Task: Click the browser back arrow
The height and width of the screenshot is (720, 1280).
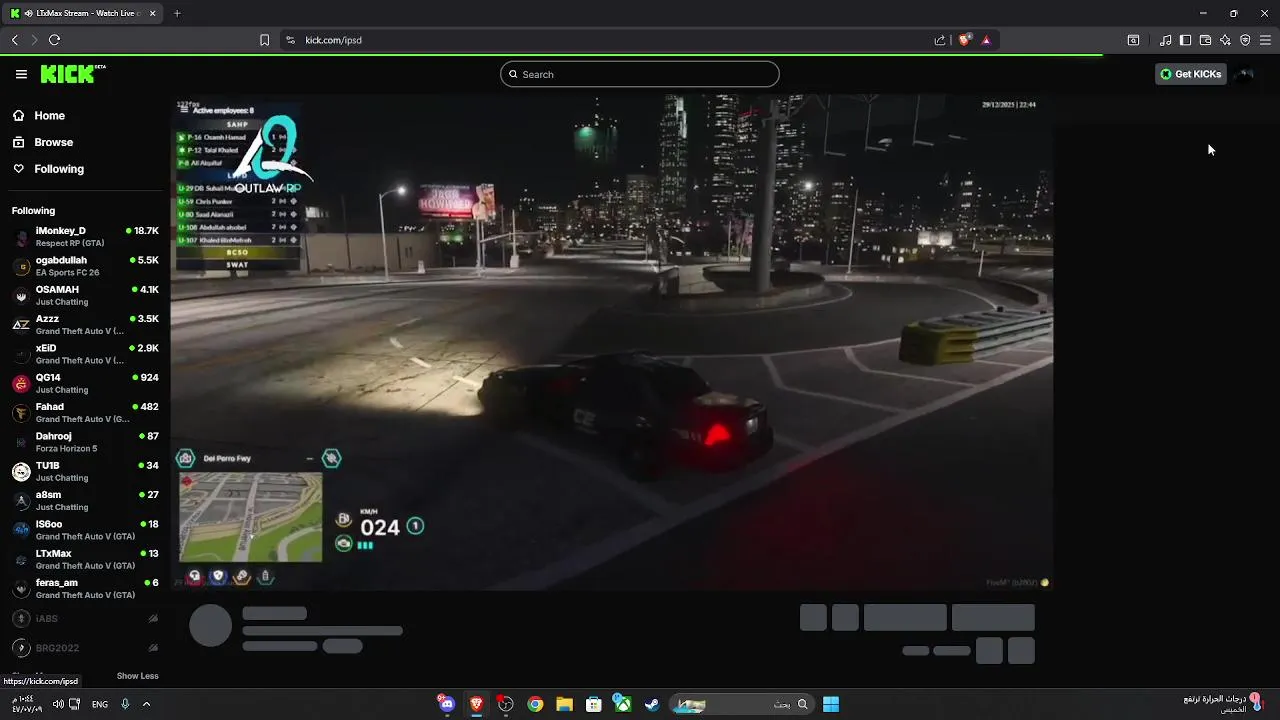Action: click(x=15, y=40)
